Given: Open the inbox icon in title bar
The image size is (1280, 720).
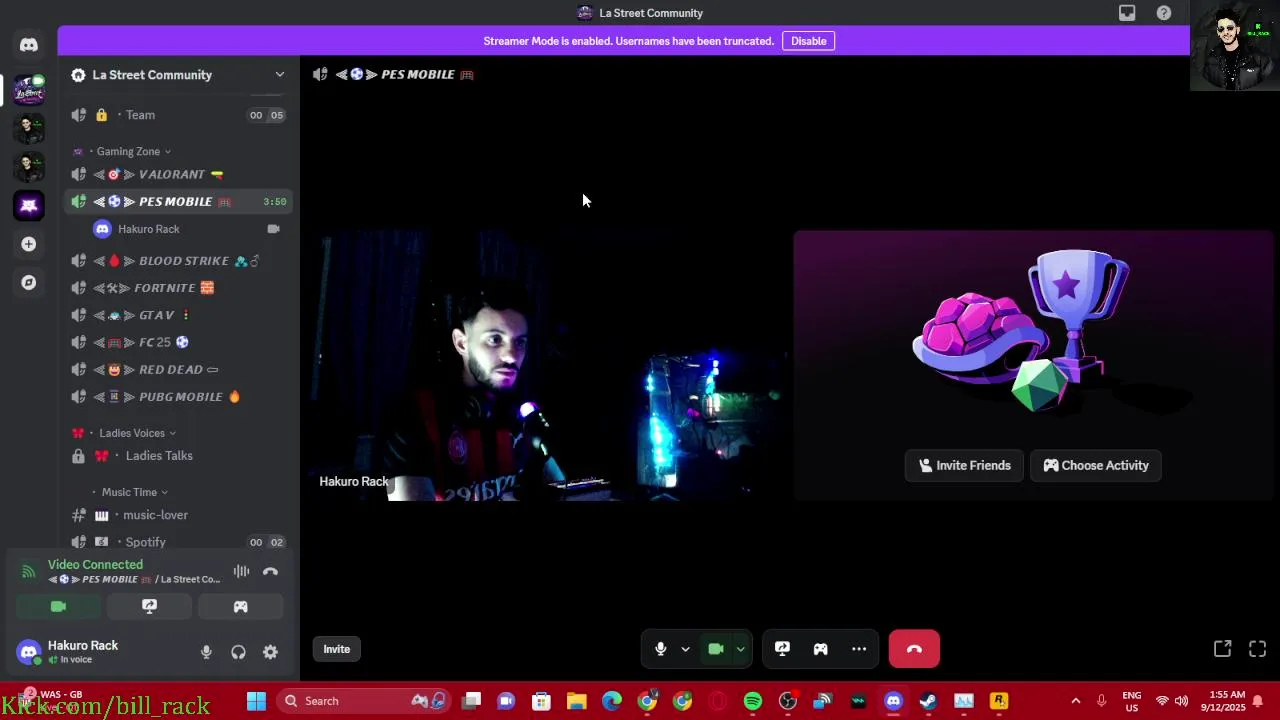Looking at the screenshot, I should coord(1127,13).
